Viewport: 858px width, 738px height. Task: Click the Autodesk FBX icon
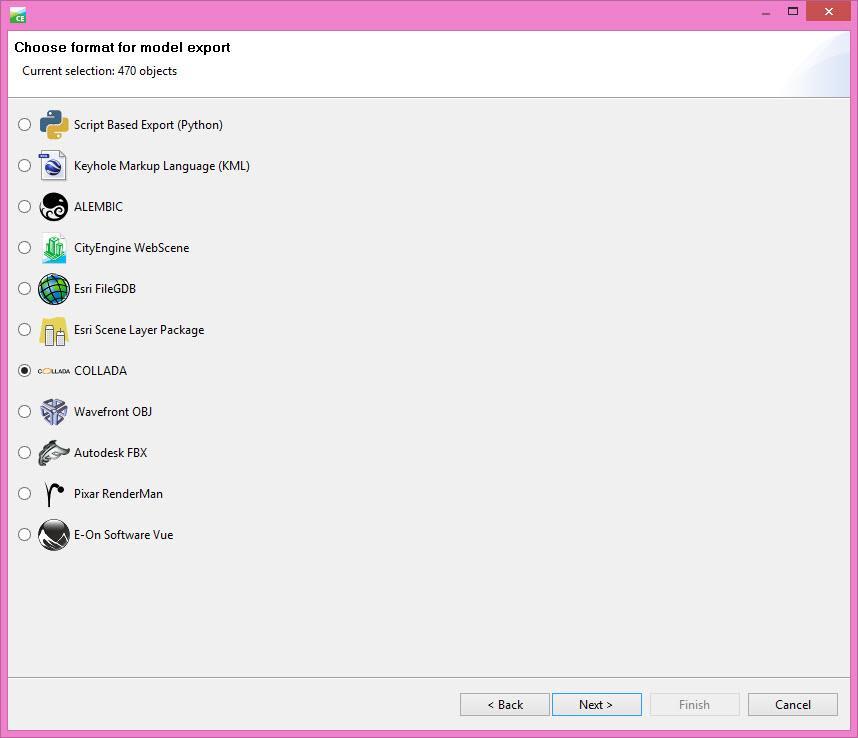54,452
